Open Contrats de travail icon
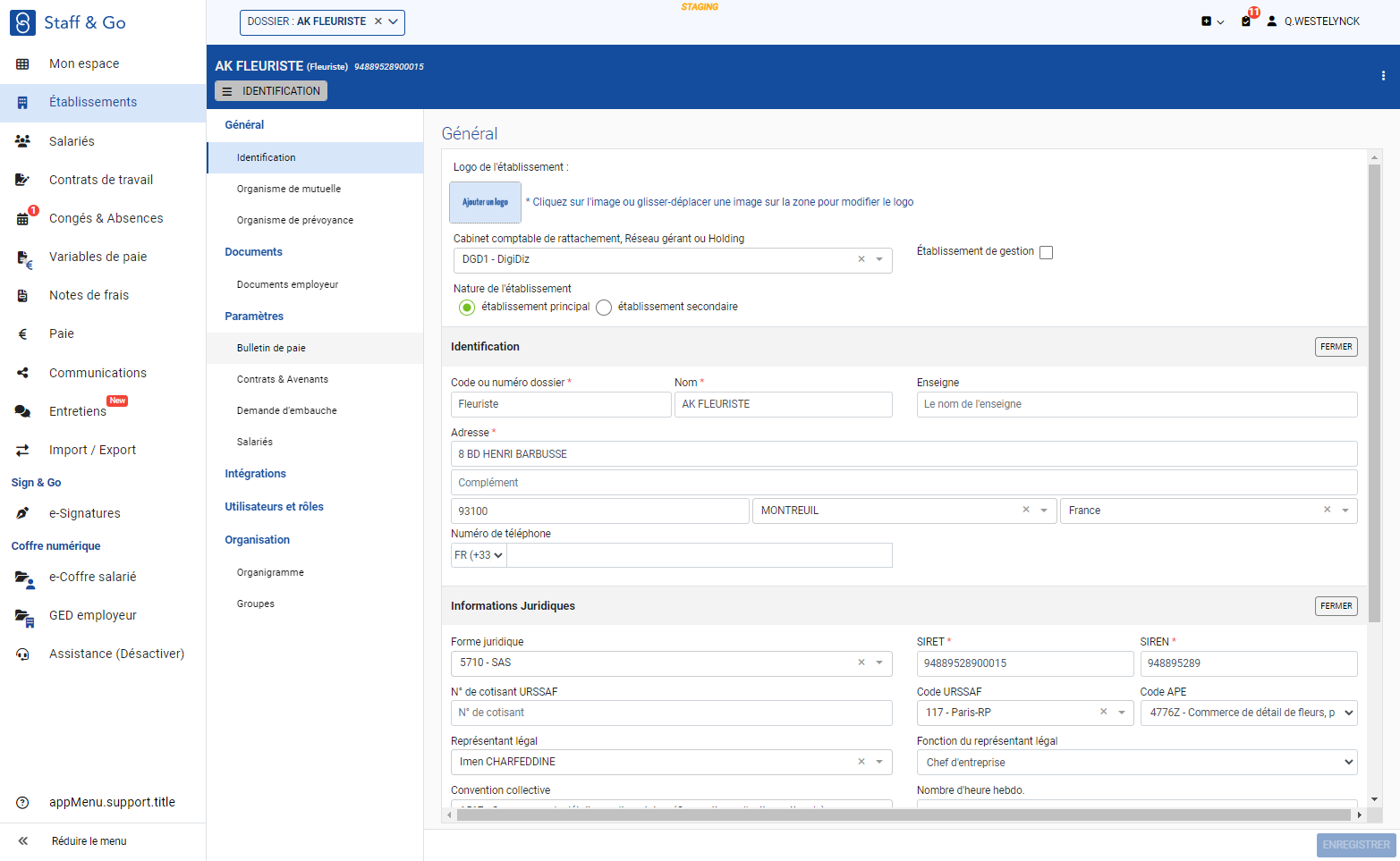The width and height of the screenshot is (1400, 861). coord(22,180)
